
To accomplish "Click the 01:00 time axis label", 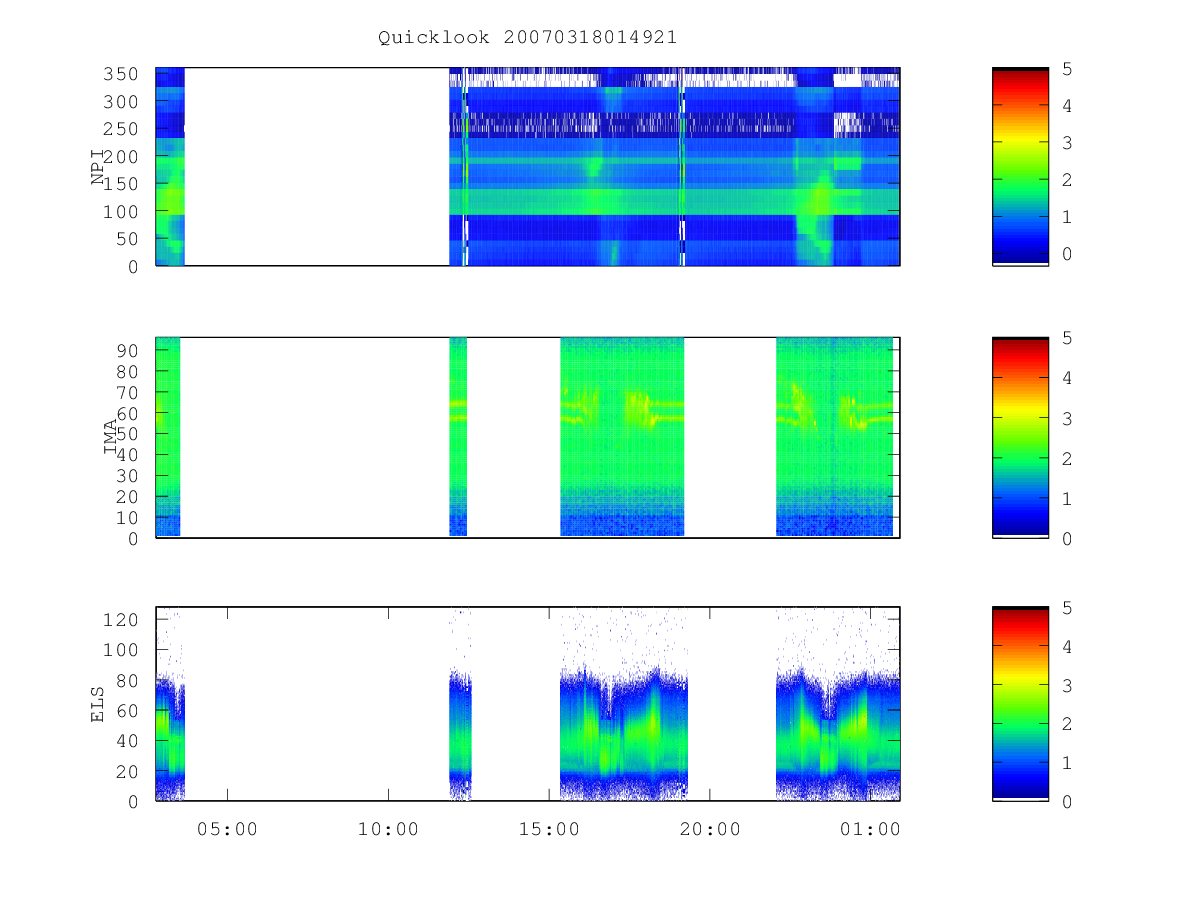I will pos(870,828).
